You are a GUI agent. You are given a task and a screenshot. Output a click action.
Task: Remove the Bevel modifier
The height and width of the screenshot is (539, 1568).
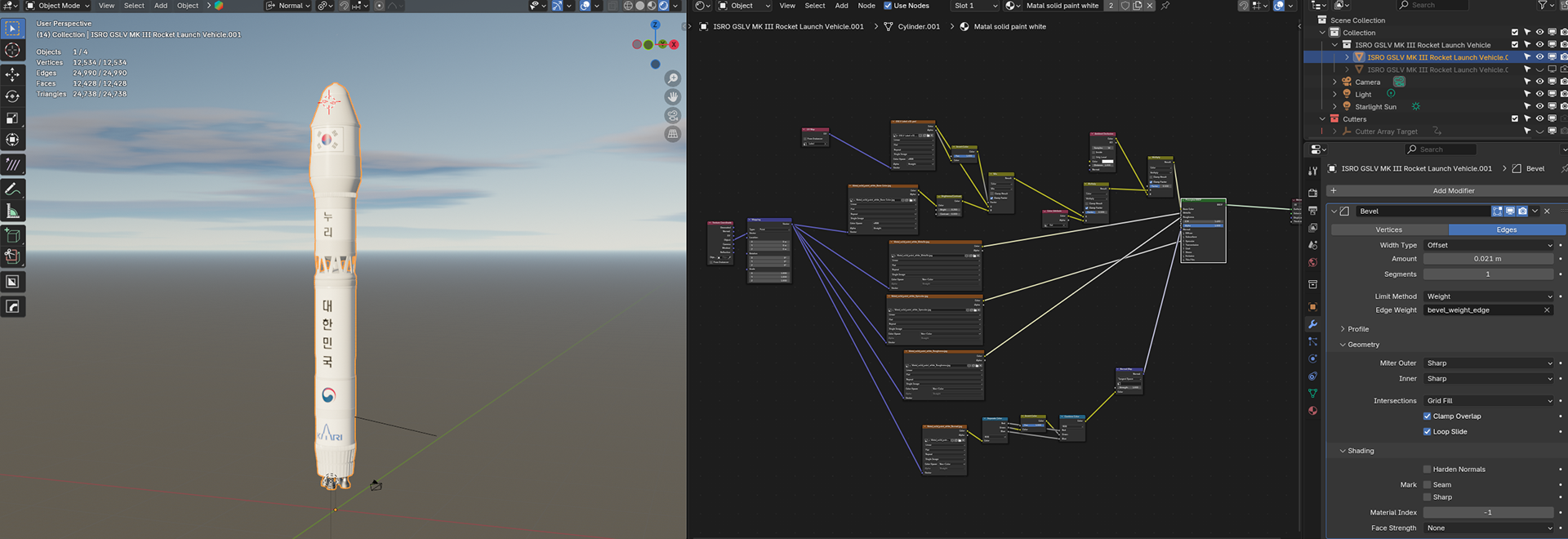1547,212
